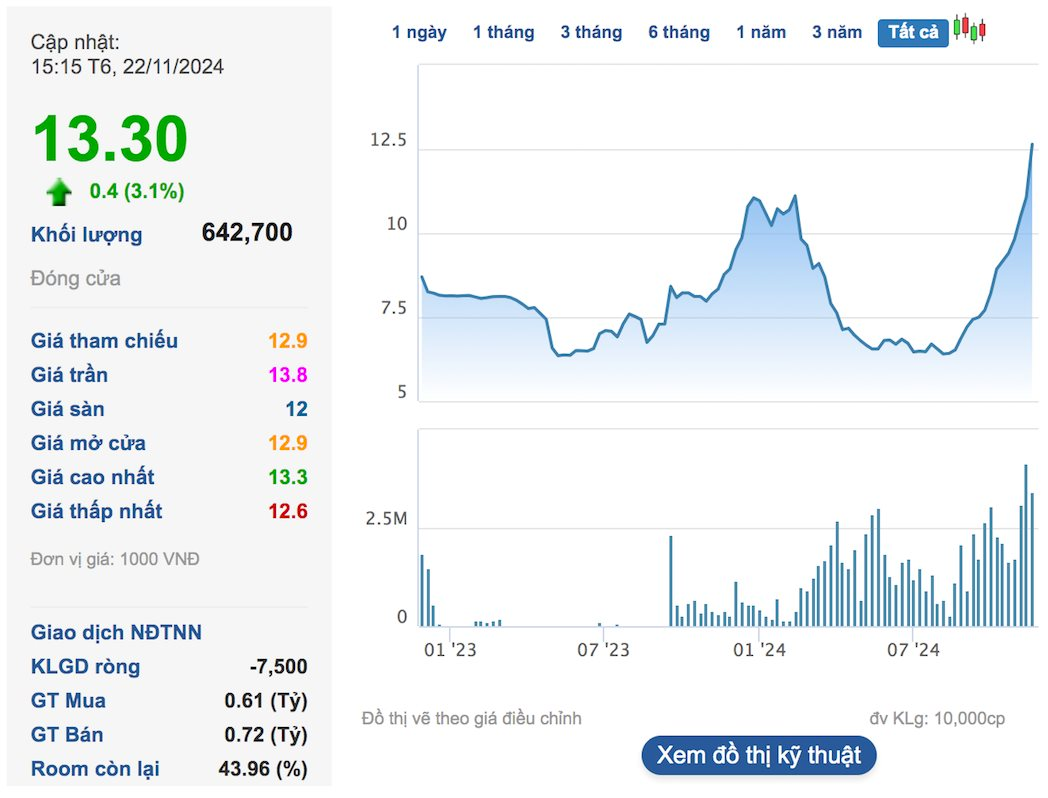
Task: Click the tallest volume bar at chart end
Action: point(1026,545)
